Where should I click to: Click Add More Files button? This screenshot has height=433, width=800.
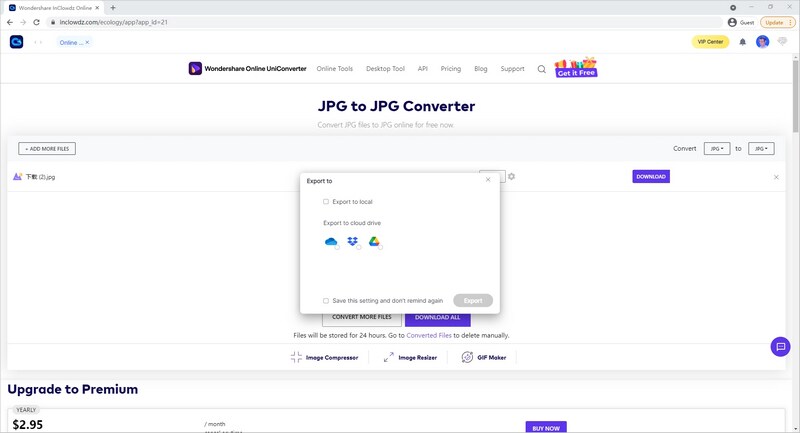[x=47, y=148]
